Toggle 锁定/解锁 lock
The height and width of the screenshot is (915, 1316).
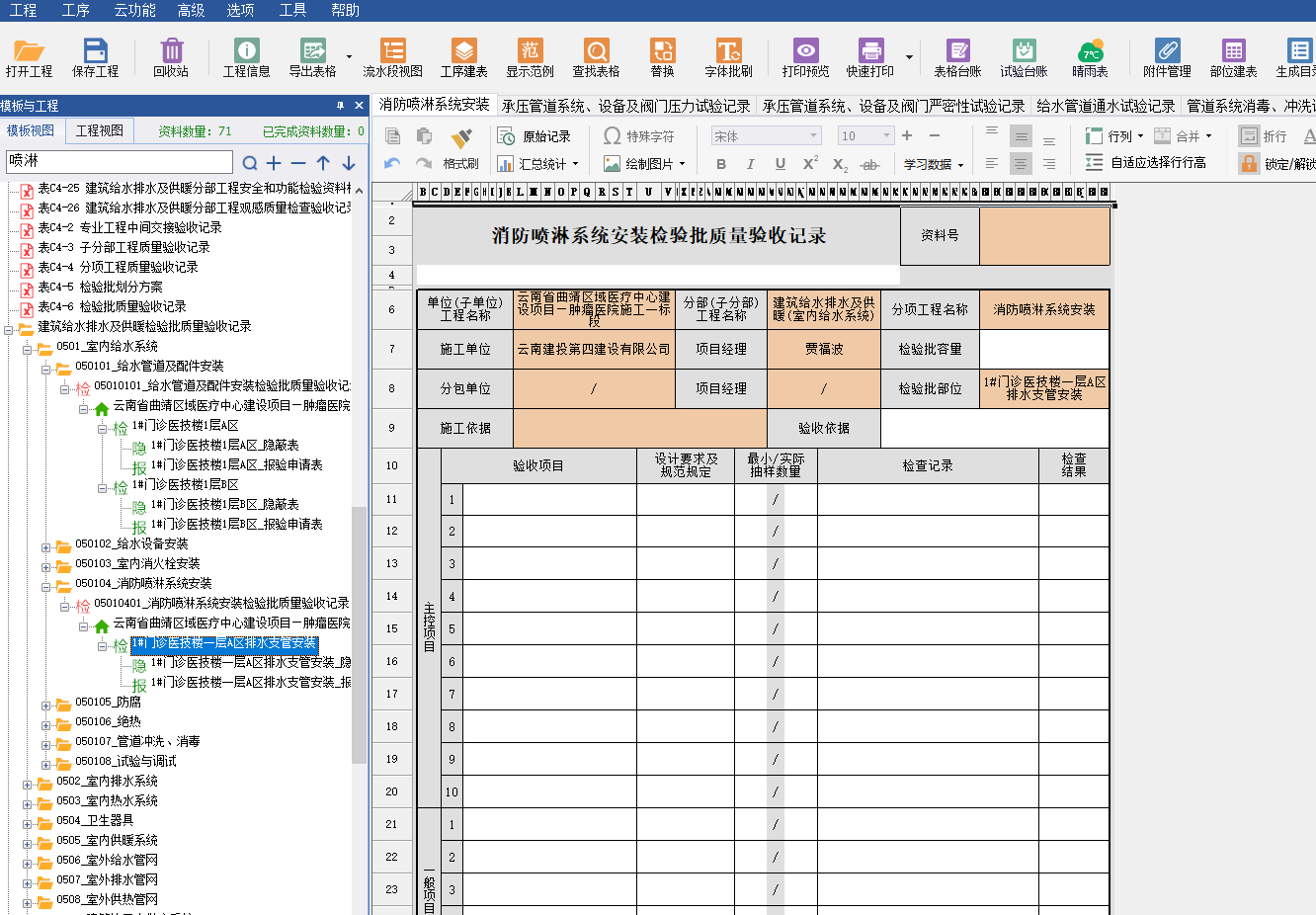tap(1277, 163)
